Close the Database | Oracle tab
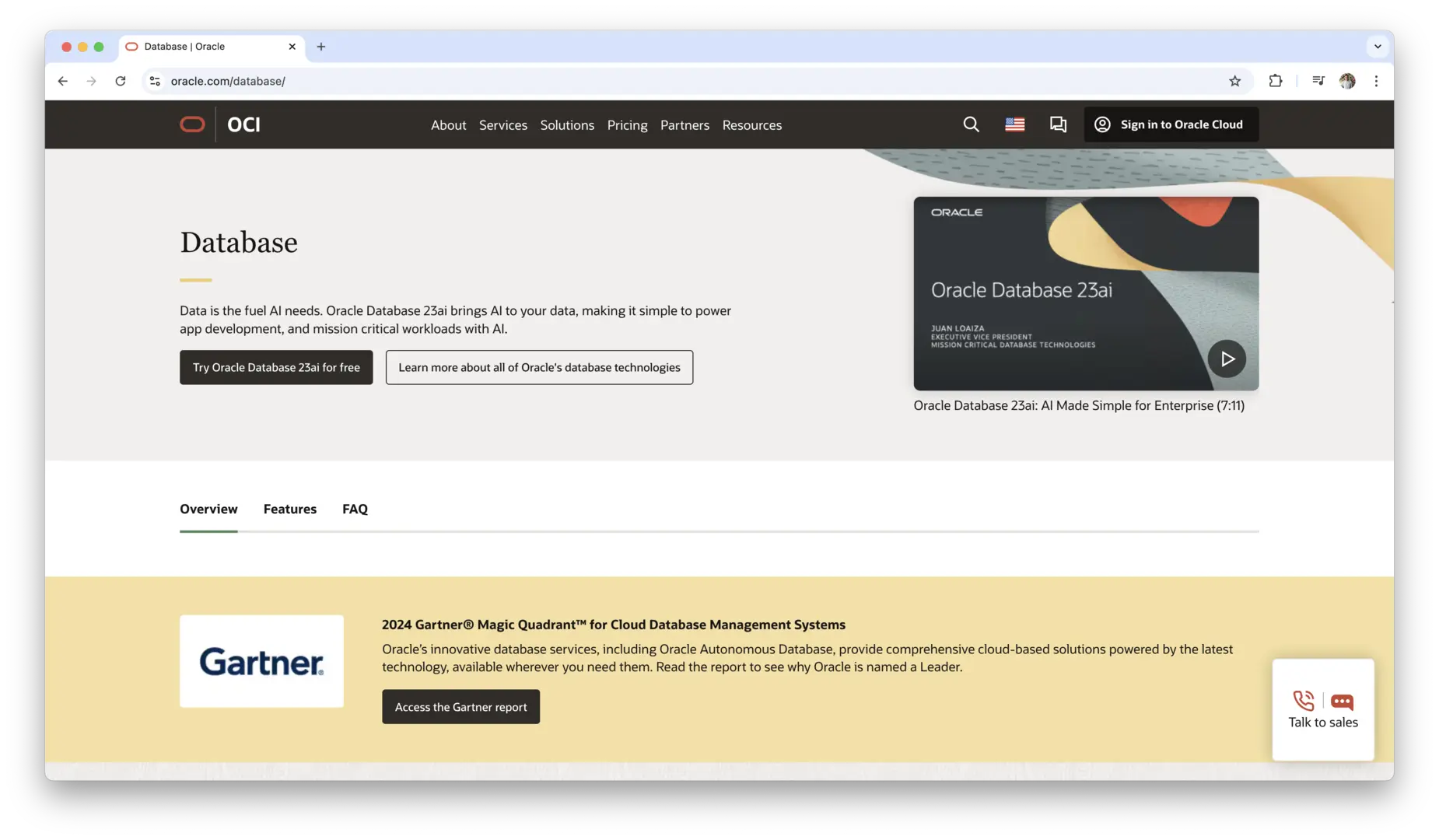The height and width of the screenshot is (840, 1439). click(292, 47)
